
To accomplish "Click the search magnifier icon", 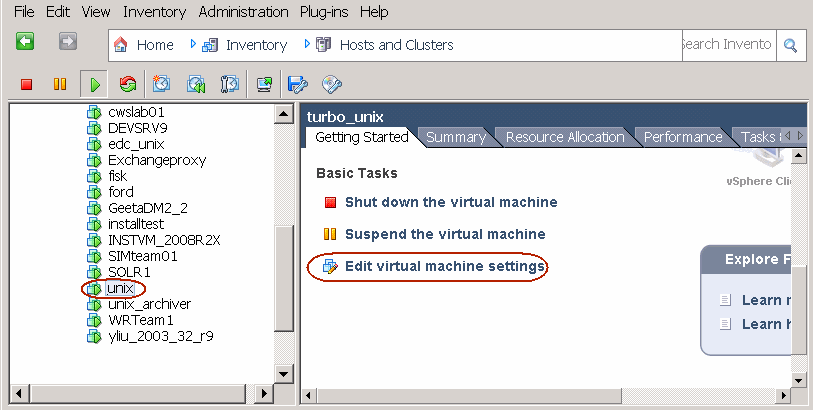I will [790, 45].
